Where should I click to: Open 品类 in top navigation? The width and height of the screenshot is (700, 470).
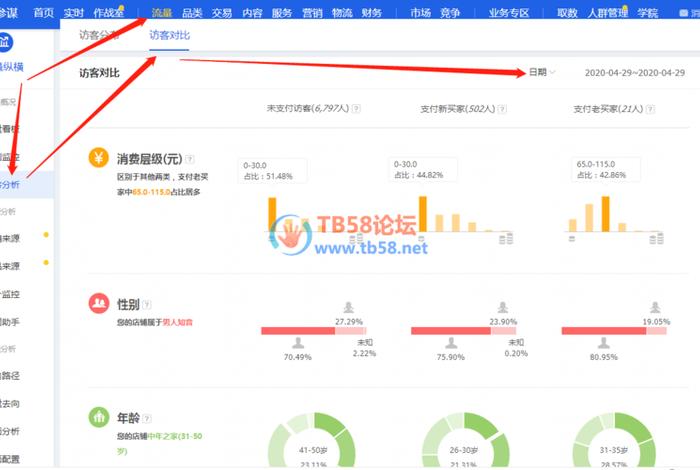pyautogui.click(x=192, y=12)
